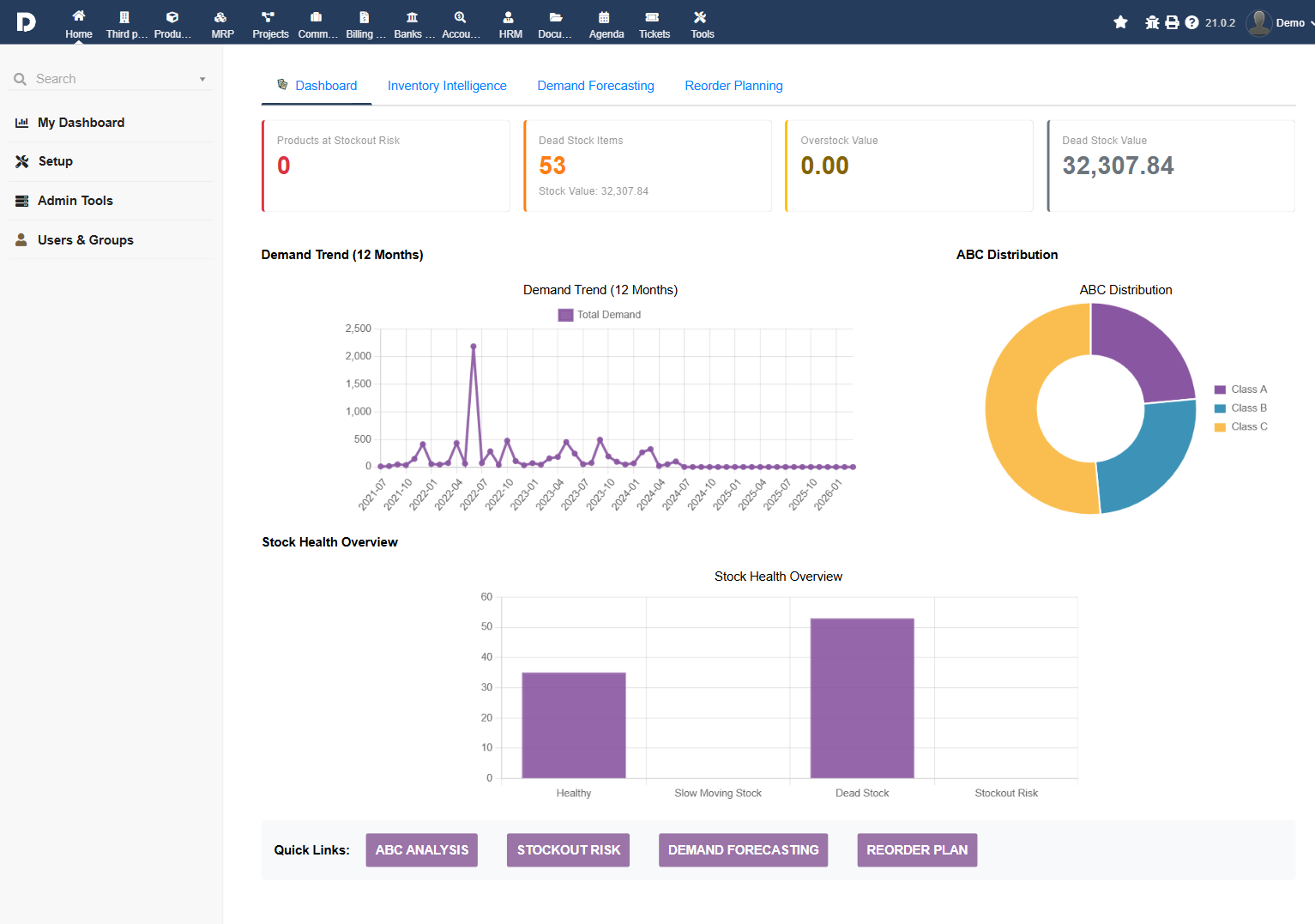This screenshot has height=924, width=1315.
Task: Open the bookmarks star dropdown
Action: [1120, 22]
